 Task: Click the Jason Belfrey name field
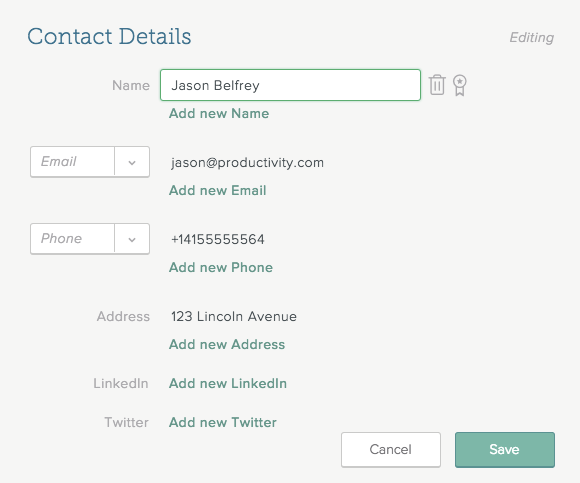pos(290,85)
